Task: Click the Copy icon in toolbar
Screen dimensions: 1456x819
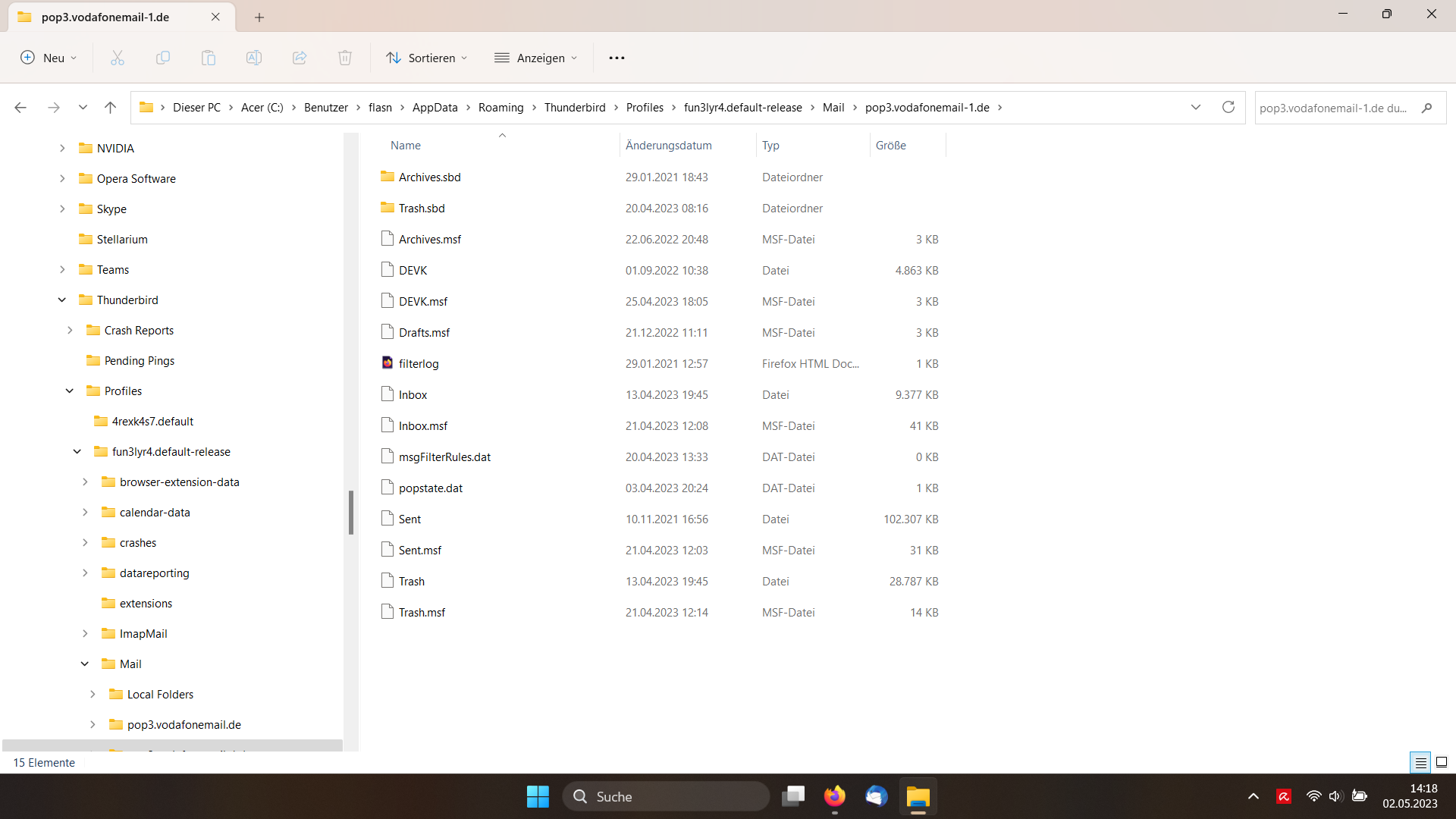Action: pyautogui.click(x=163, y=58)
